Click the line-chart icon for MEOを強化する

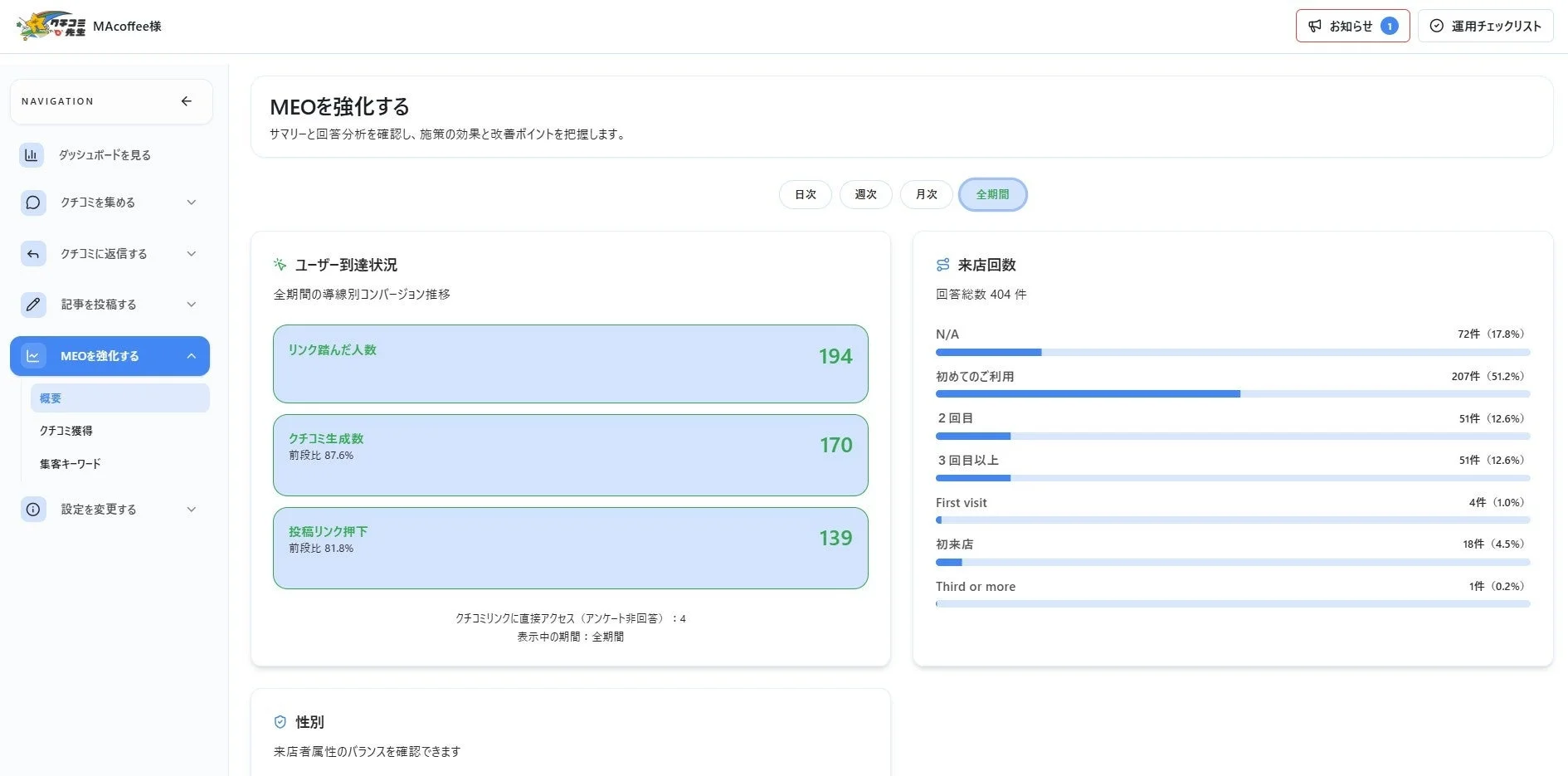pos(32,356)
